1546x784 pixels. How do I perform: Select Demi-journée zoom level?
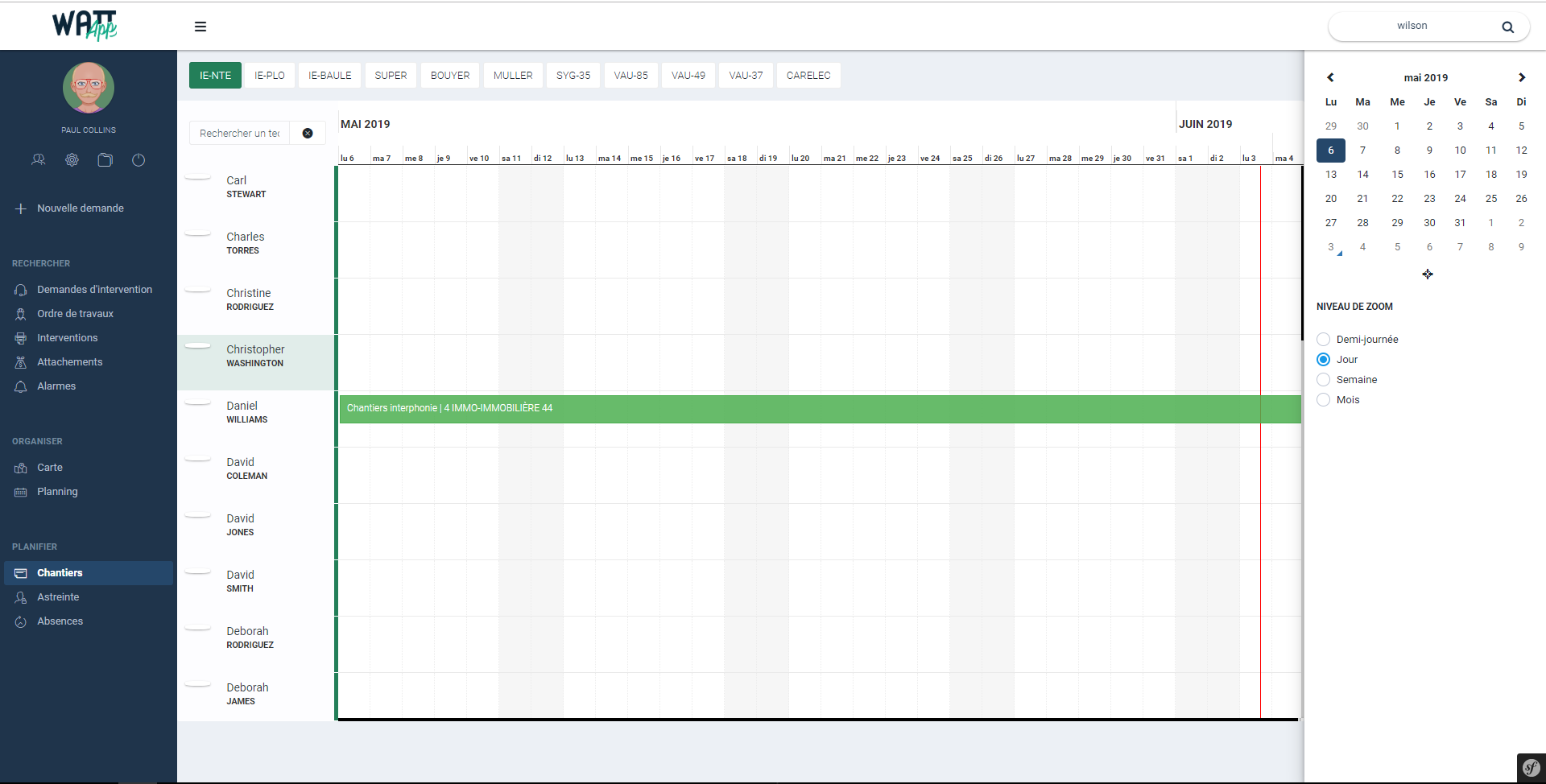1323,340
